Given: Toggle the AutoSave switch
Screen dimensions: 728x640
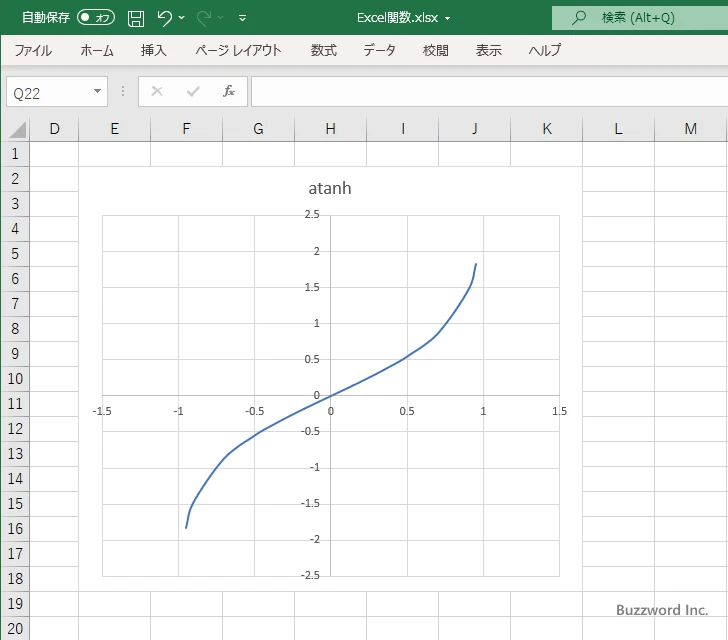Looking at the screenshot, I should pos(96,18).
